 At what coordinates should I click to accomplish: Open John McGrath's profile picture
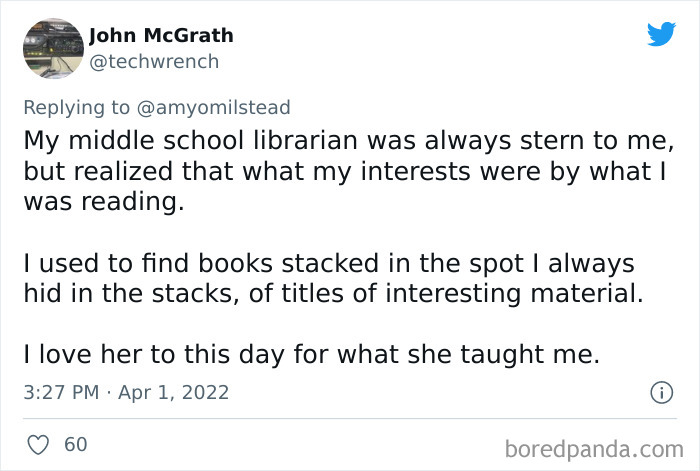click(x=51, y=48)
